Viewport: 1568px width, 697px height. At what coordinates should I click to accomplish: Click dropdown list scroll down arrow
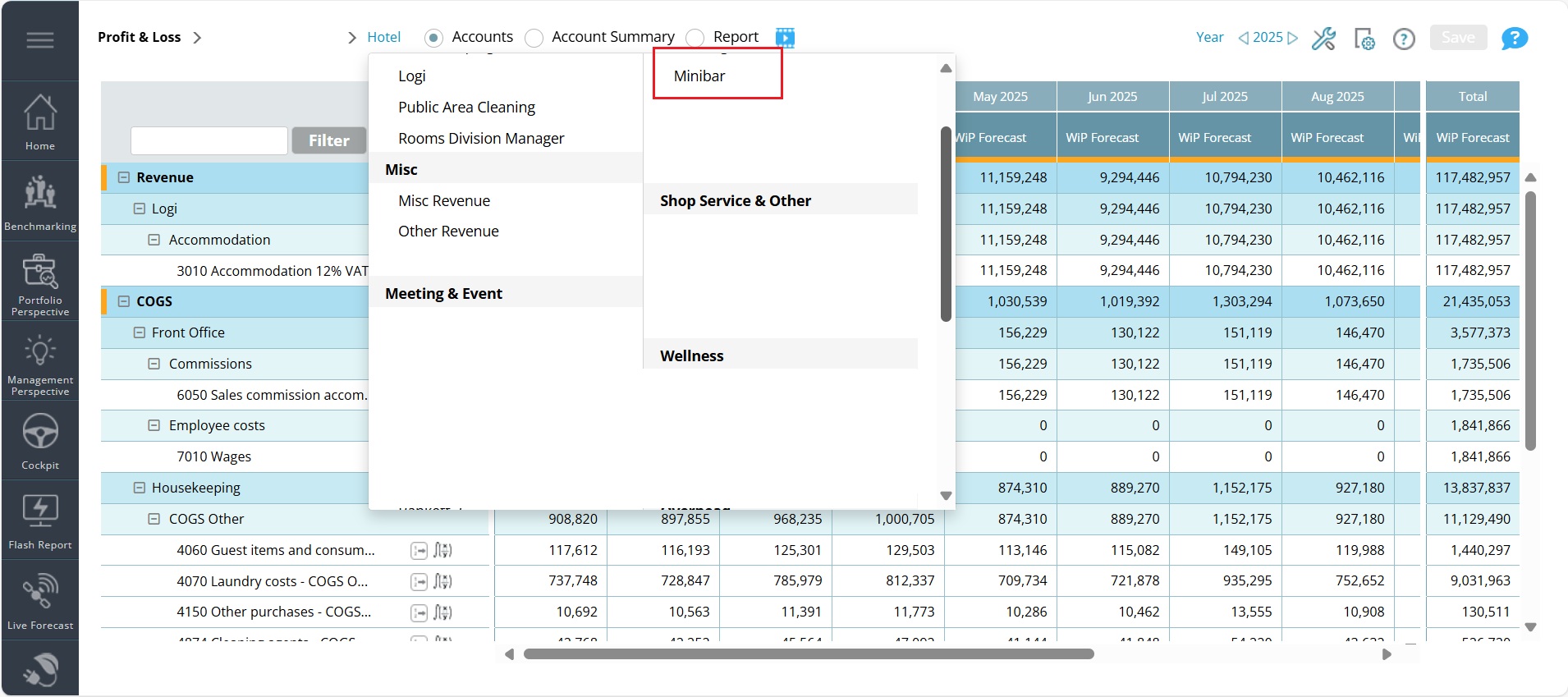[946, 496]
